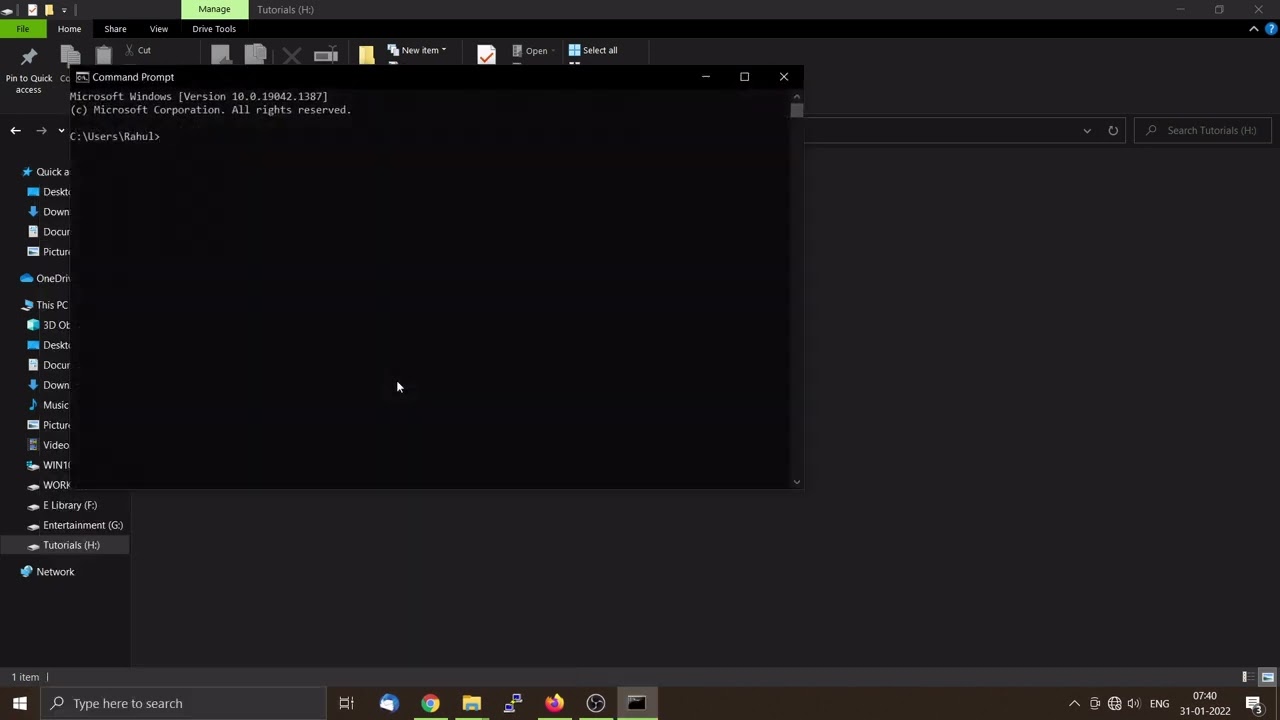Open the New item dropdown in ribbon
1280x720 pixels.
417,50
